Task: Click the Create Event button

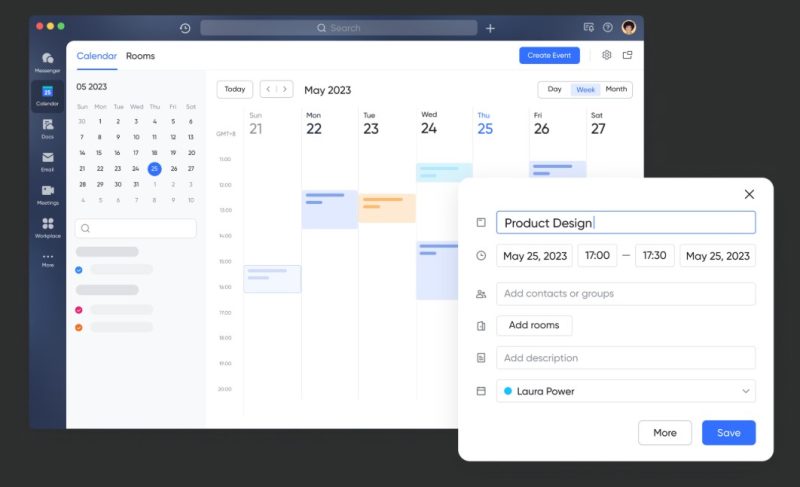Action: tap(549, 55)
